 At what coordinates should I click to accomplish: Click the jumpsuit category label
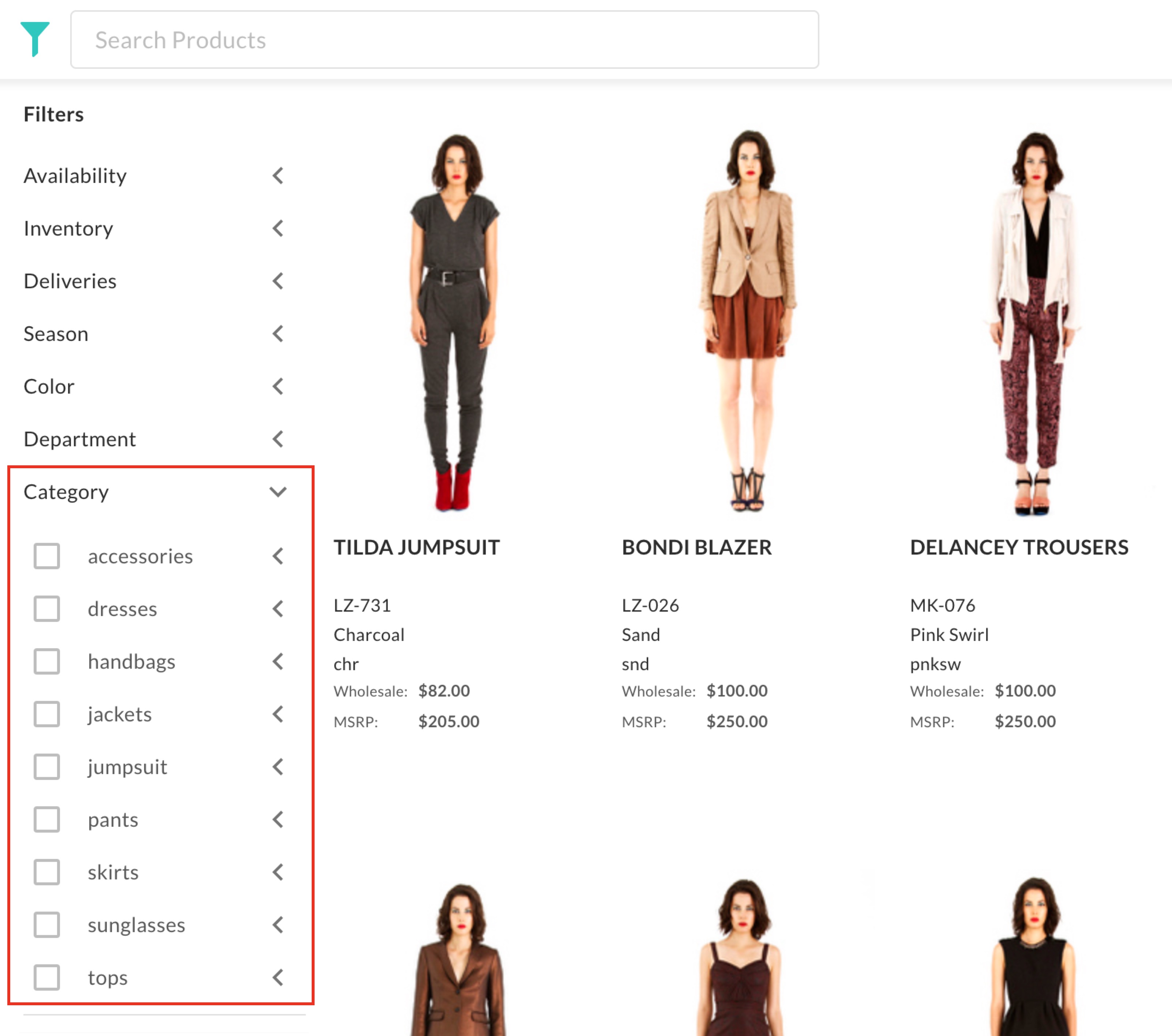[127, 767]
